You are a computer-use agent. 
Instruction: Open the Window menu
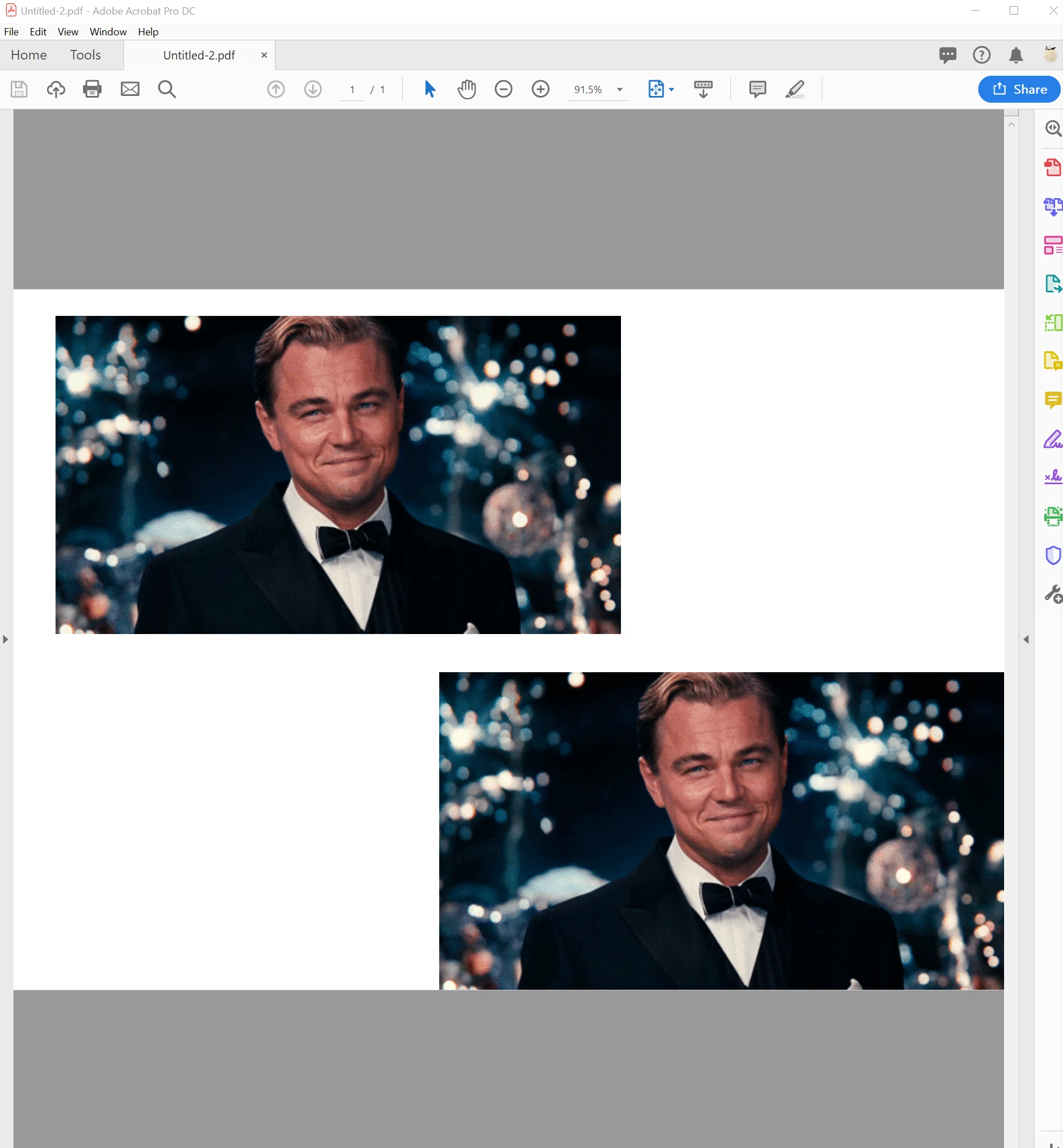pyautogui.click(x=108, y=31)
